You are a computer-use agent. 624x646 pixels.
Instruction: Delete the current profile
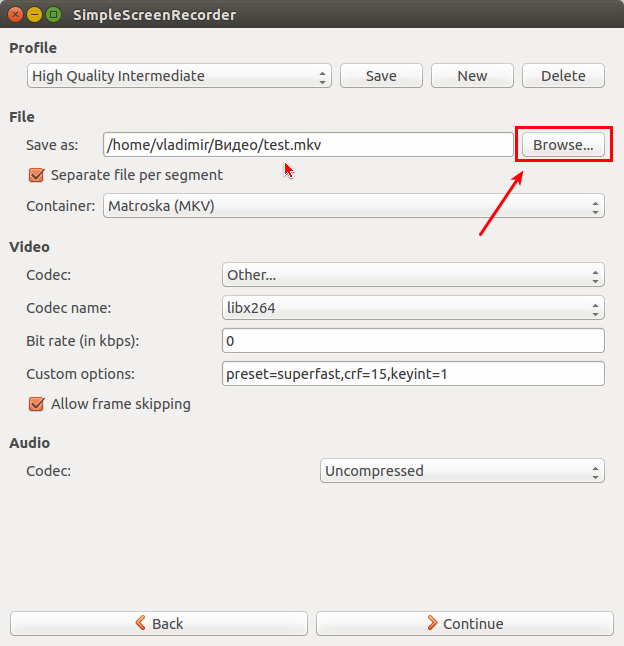(563, 76)
